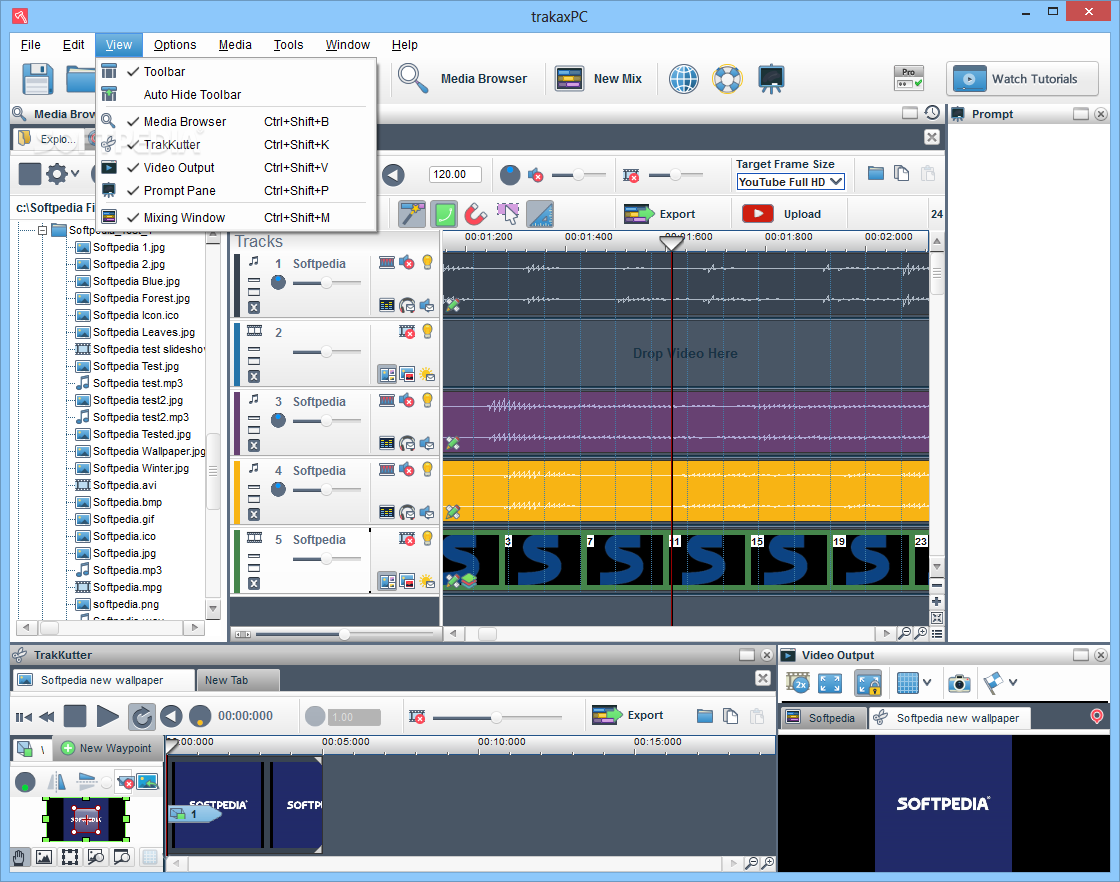Click the fullscreen arrows icon in Video Output
The width and height of the screenshot is (1120, 882).
[830, 683]
